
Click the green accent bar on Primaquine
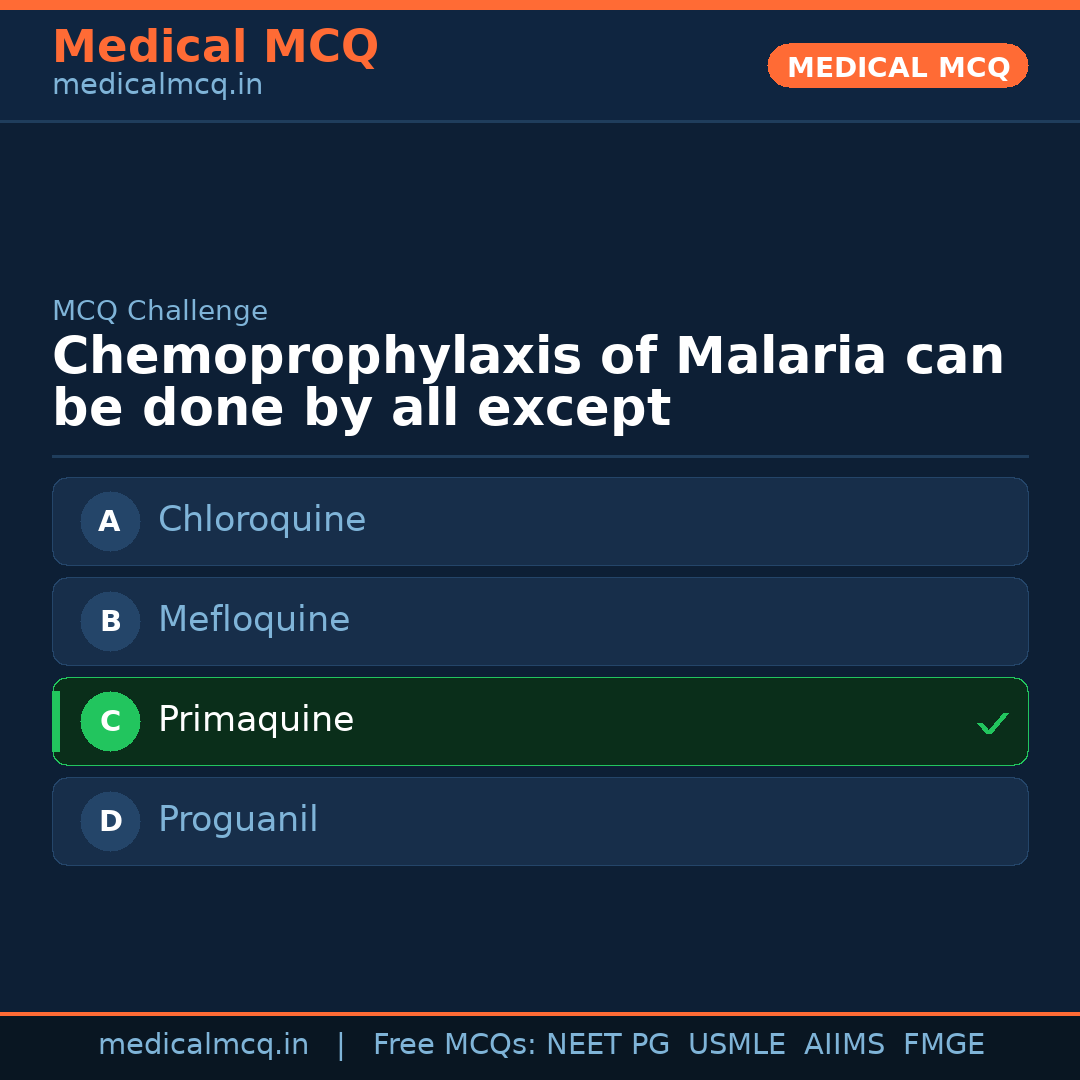(56, 721)
